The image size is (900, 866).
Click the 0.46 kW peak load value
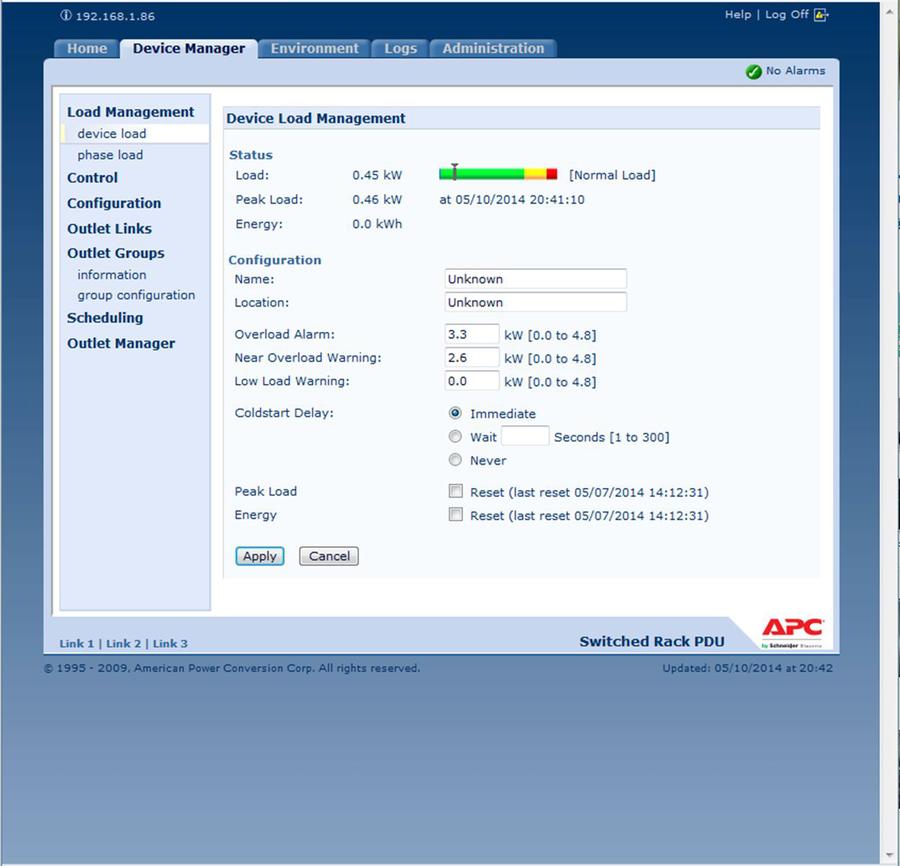377,200
